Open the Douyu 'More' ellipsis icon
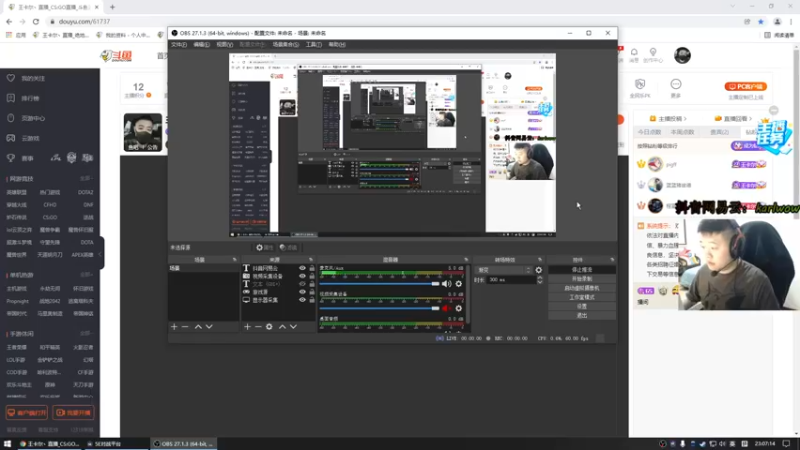This screenshot has height=450, width=800. tap(676, 87)
